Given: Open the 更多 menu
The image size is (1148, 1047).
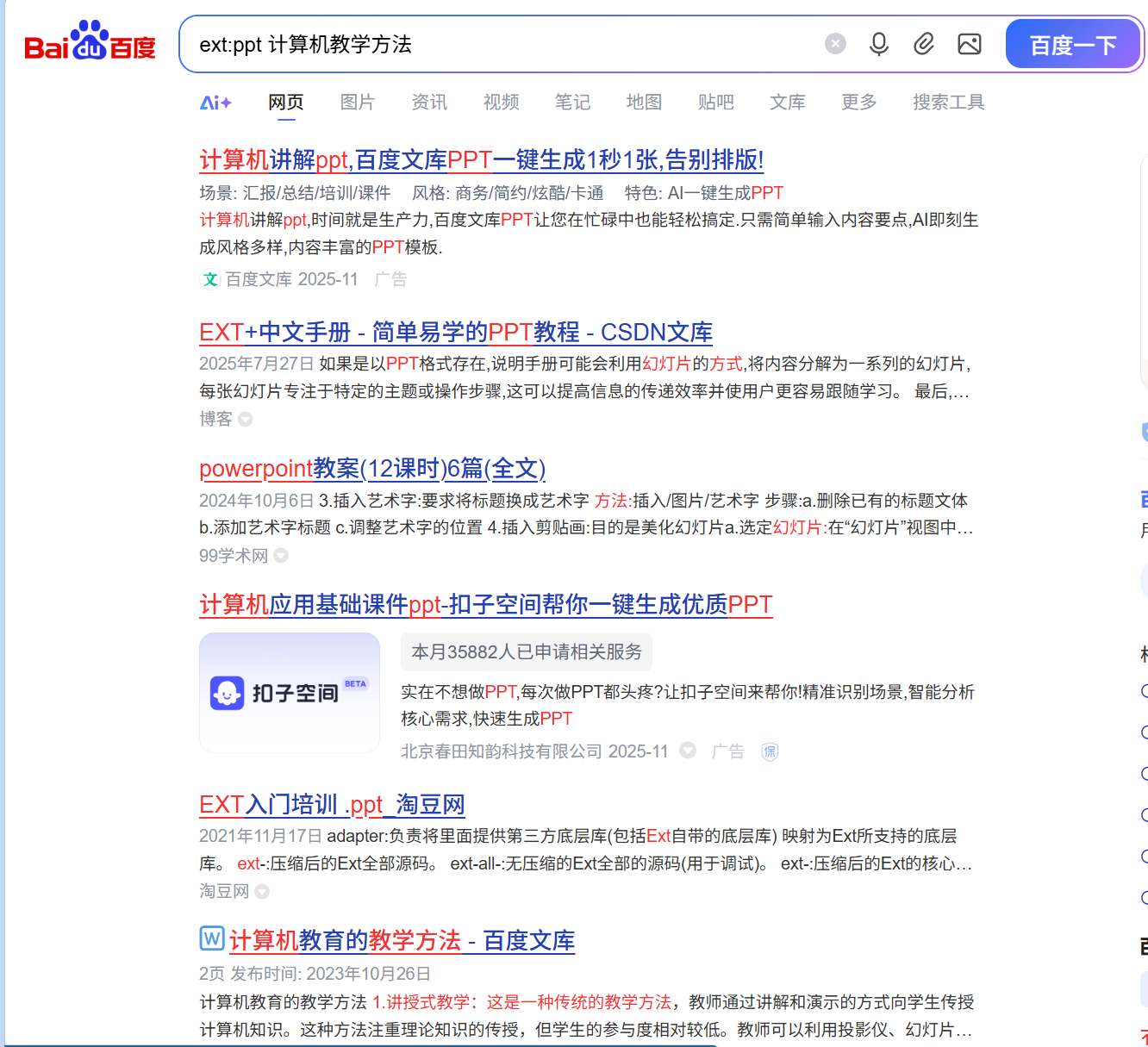Looking at the screenshot, I should 858,102.
